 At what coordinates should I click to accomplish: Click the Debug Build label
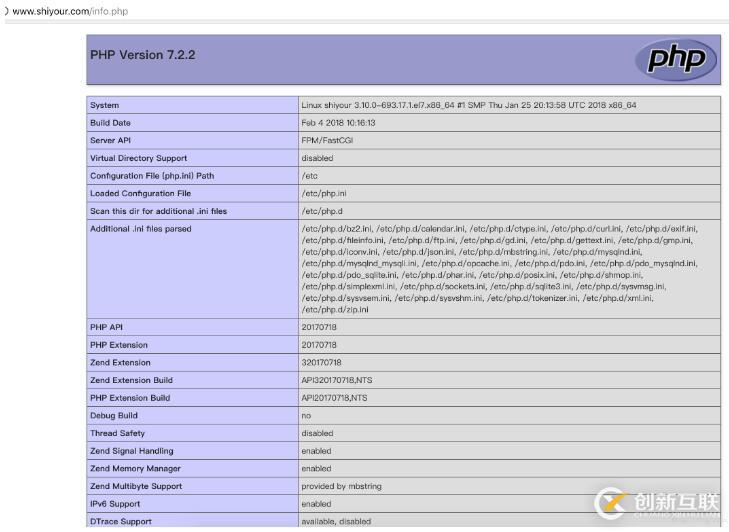pos(114,416)
